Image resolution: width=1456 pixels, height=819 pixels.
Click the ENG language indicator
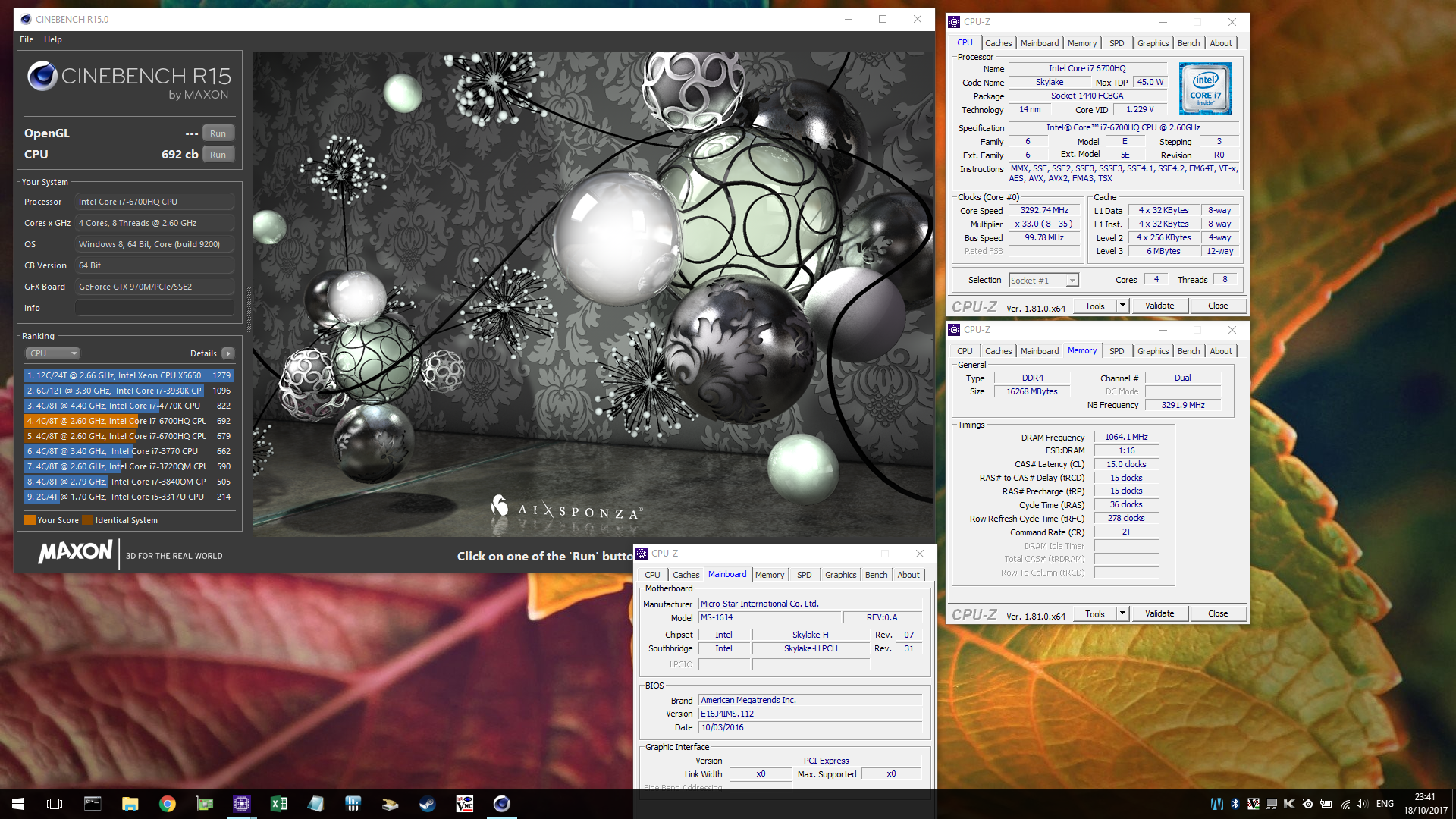pos(1385,804)
